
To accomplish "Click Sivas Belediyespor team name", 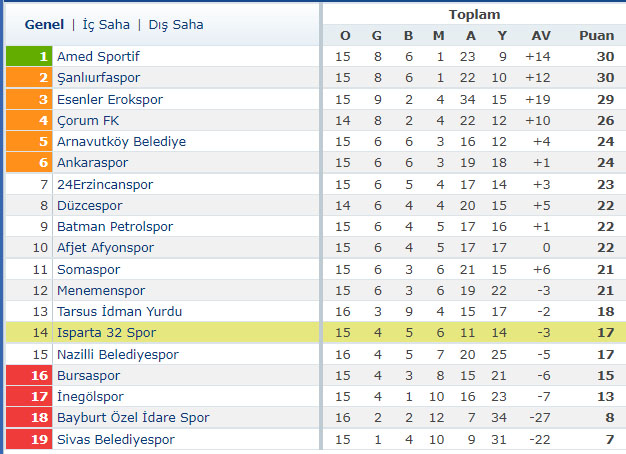I will tap(115, 439).
